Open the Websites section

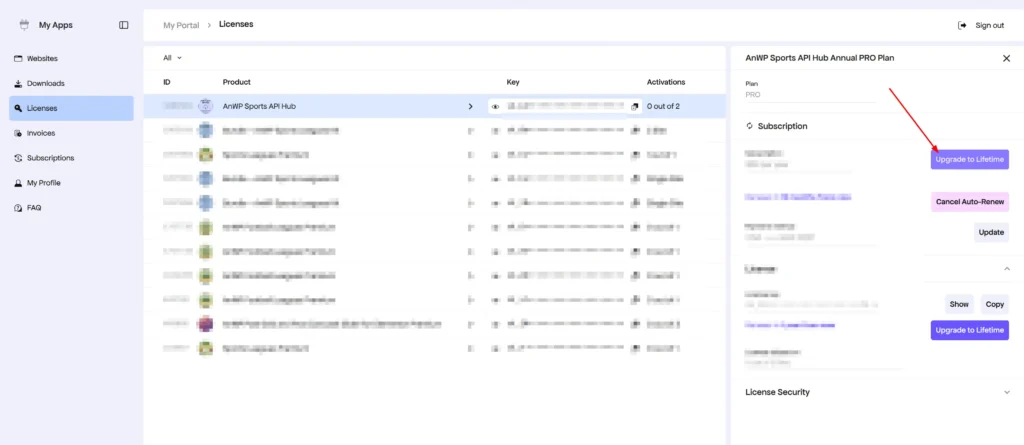(x=71, y=59)
